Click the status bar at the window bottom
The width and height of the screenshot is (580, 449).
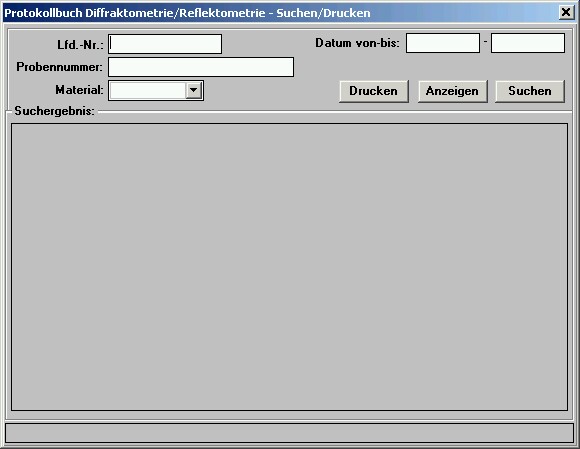coord(289,433)
